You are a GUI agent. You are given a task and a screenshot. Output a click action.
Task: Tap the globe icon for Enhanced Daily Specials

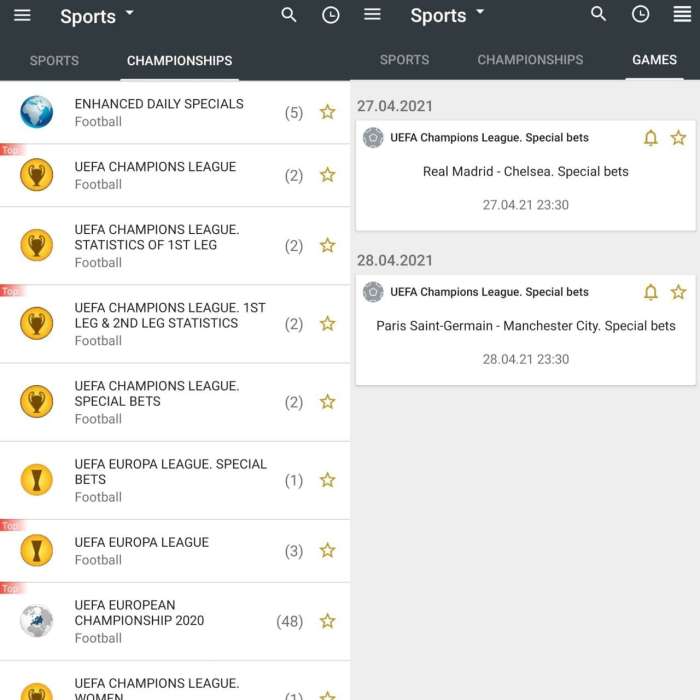[37, 112]
